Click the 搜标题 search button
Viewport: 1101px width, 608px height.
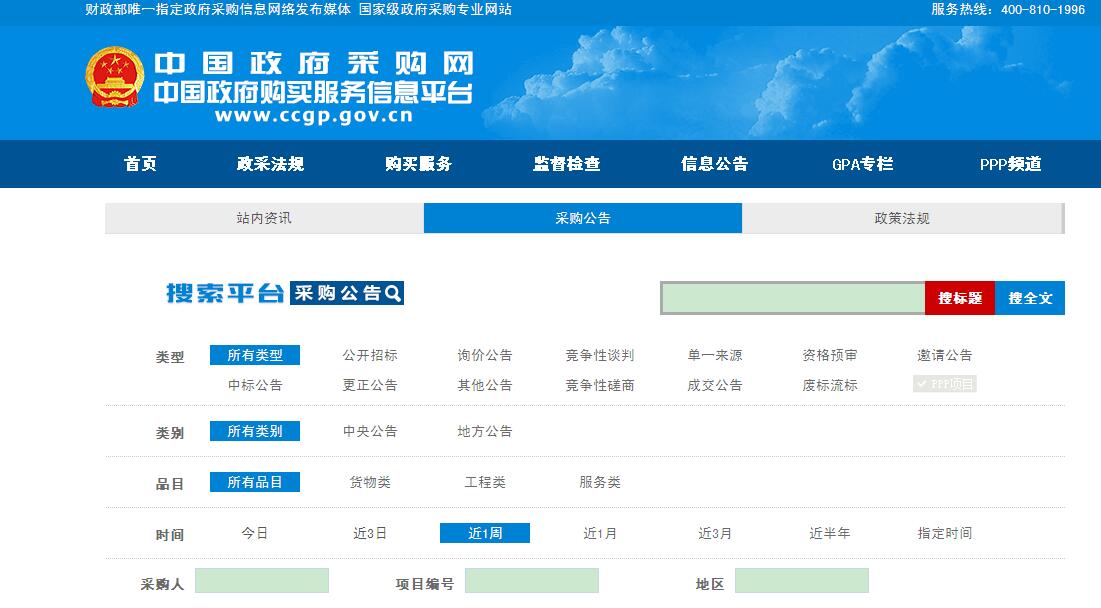959,298
